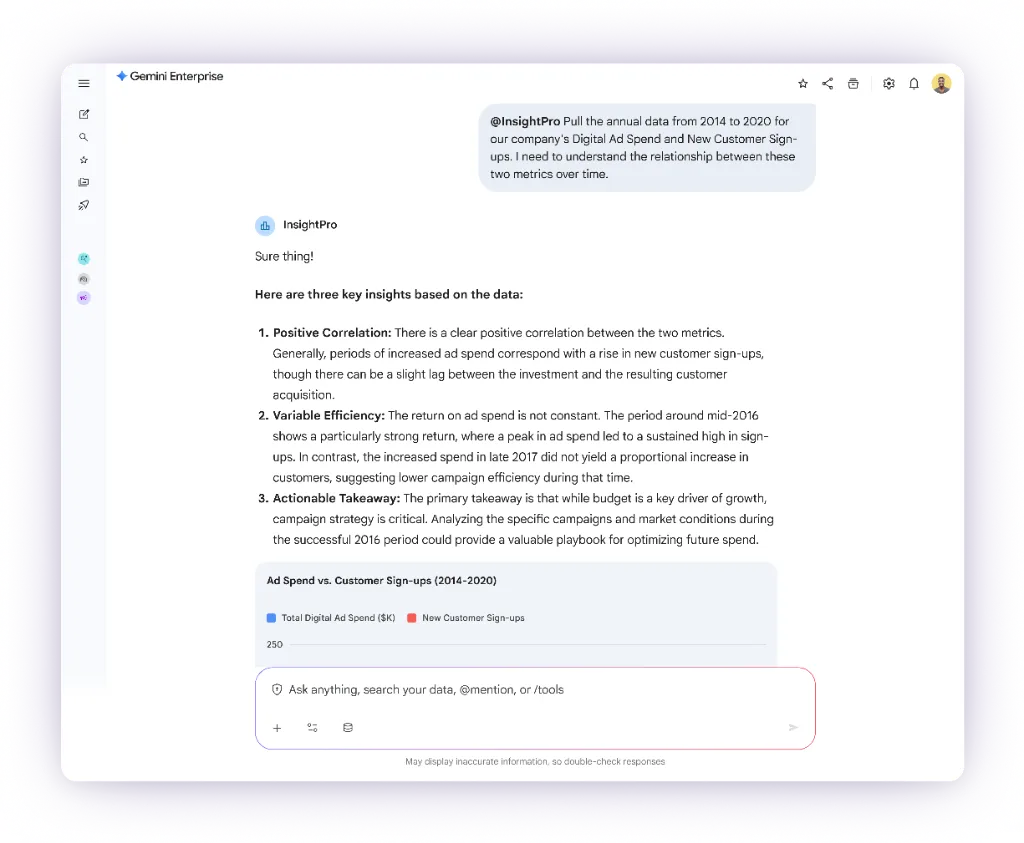Open starred items in left sidebar

click(84, 160)
